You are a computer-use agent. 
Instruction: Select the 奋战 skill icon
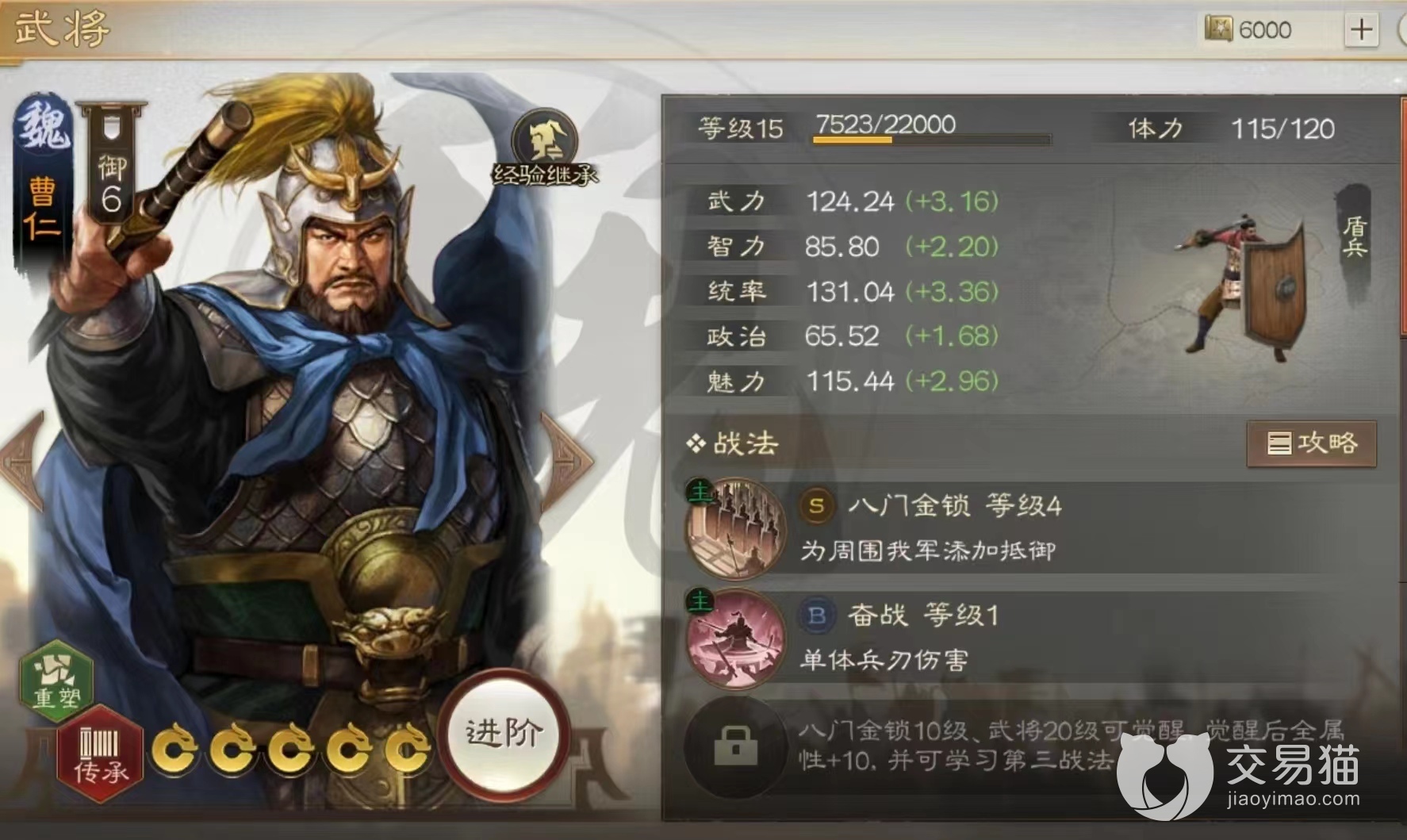(x=736, y=639)
